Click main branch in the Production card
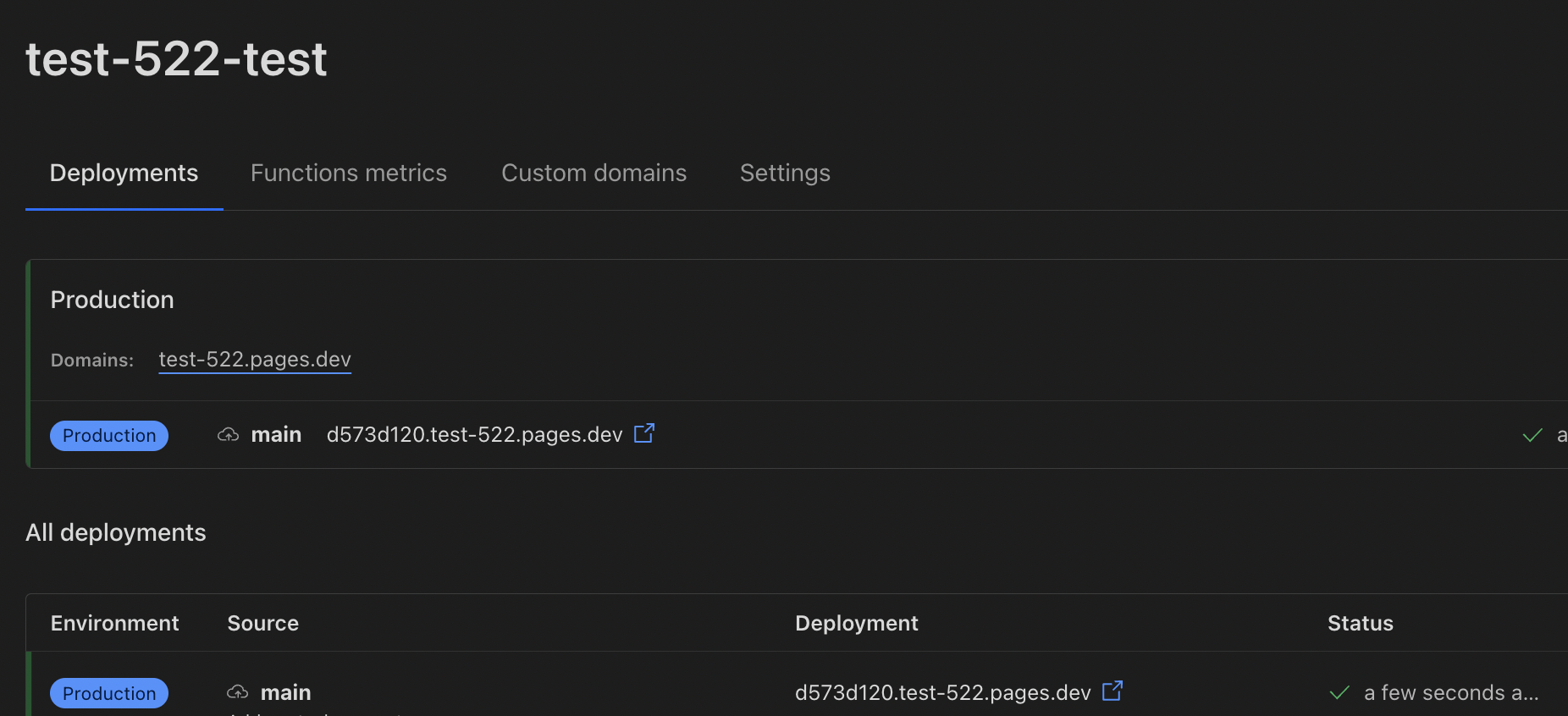This screenshot has width=1568, height=716. [x=276, y=435]
